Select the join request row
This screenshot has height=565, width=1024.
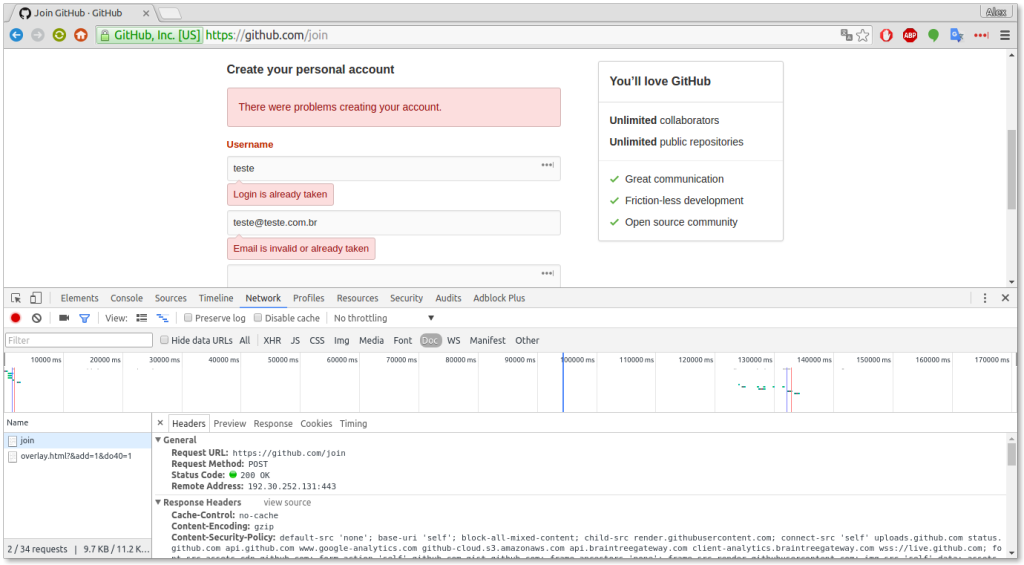(x=78, y=440)
